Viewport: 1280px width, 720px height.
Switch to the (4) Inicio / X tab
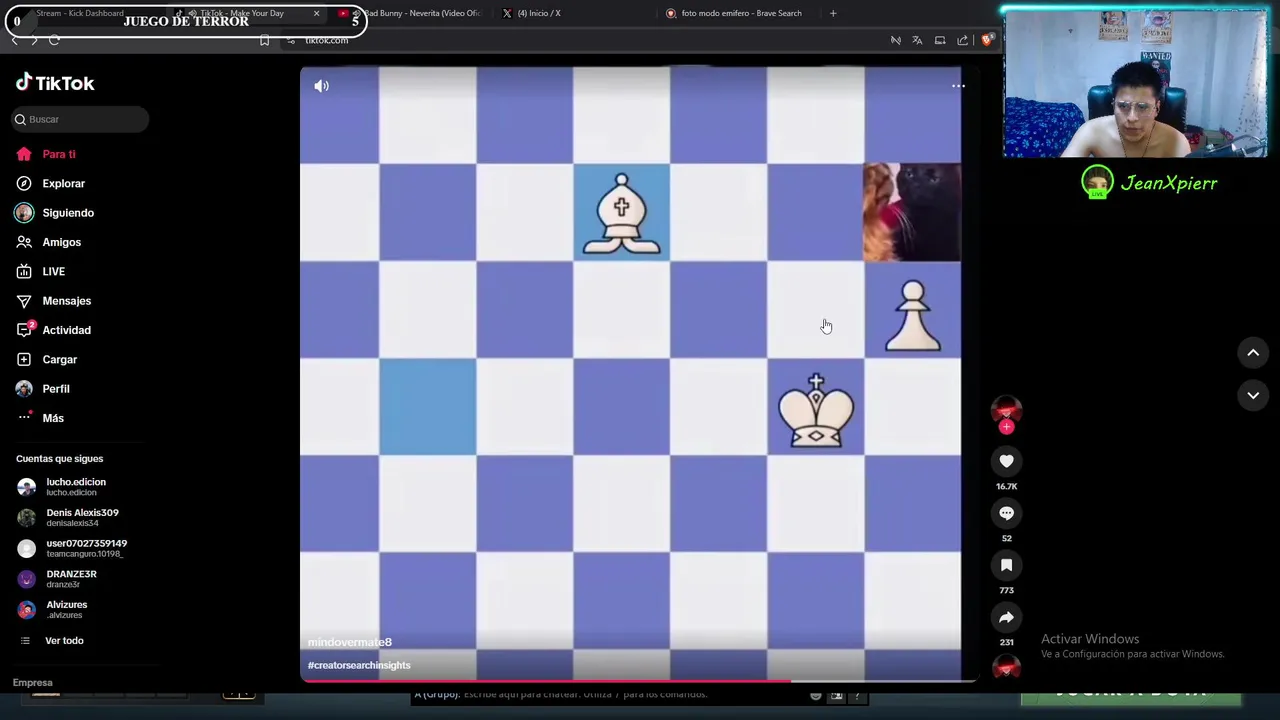pyautogui.click(x=538, y=14)
